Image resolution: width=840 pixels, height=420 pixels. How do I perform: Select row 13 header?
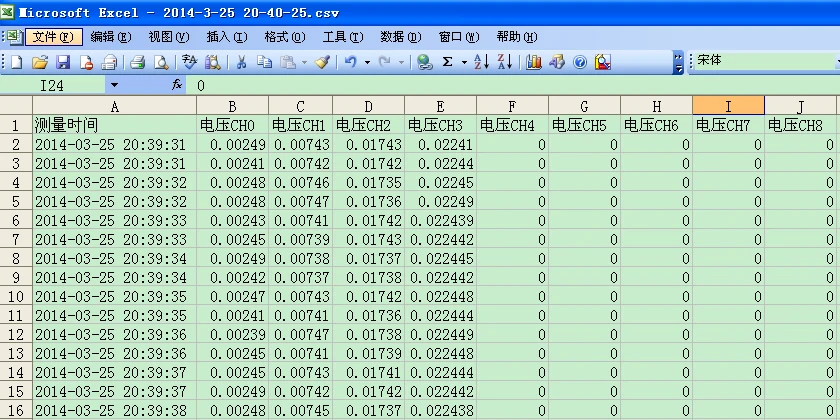pos(16,354)
